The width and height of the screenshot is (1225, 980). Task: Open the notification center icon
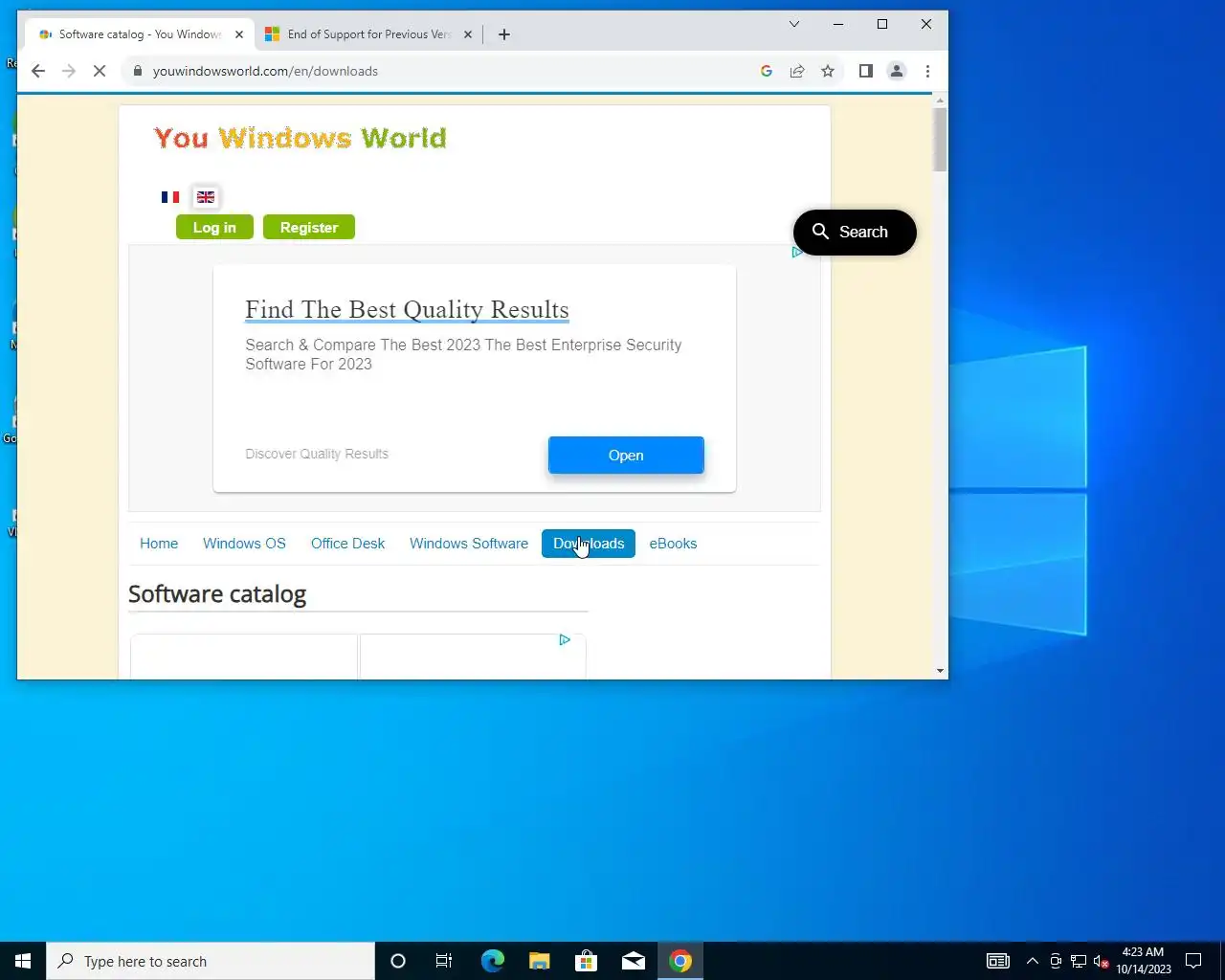pos(1193,961)
